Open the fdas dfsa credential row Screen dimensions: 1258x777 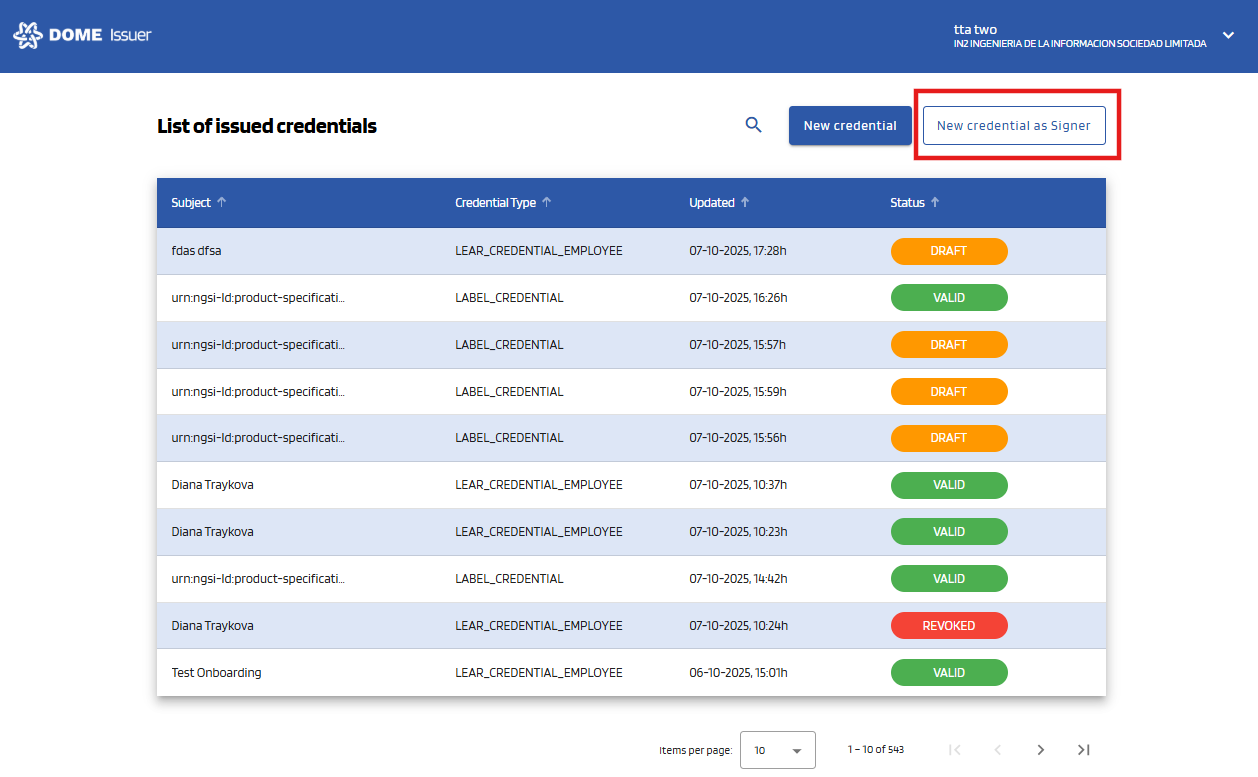tap(196, 251)
